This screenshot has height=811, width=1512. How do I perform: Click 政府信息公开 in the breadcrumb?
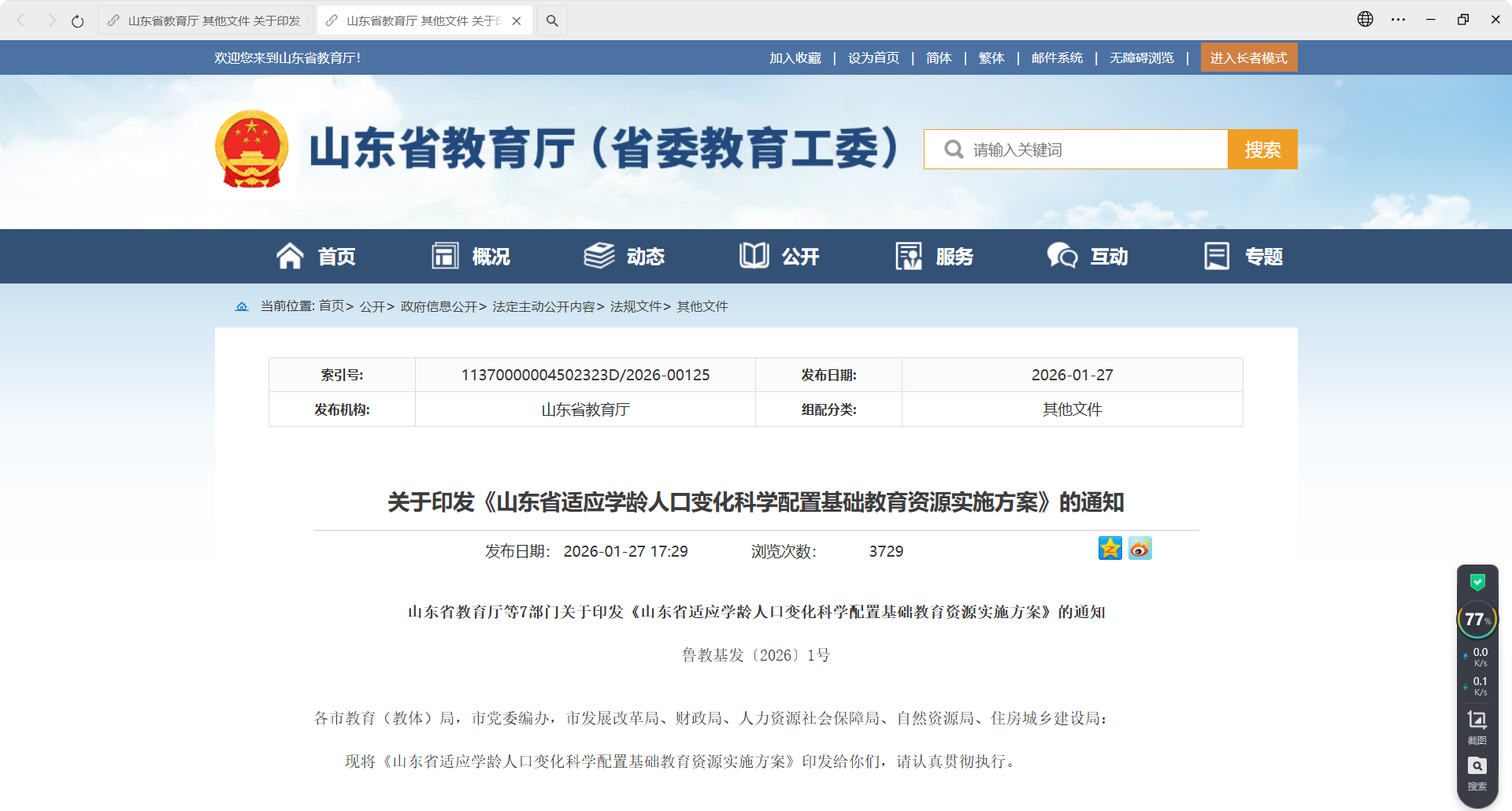click(439, 306)
